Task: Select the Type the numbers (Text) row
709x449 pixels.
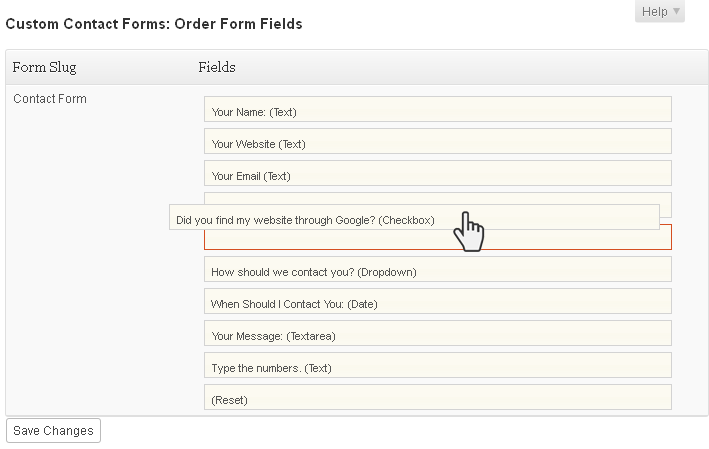Action: [438, 365]
